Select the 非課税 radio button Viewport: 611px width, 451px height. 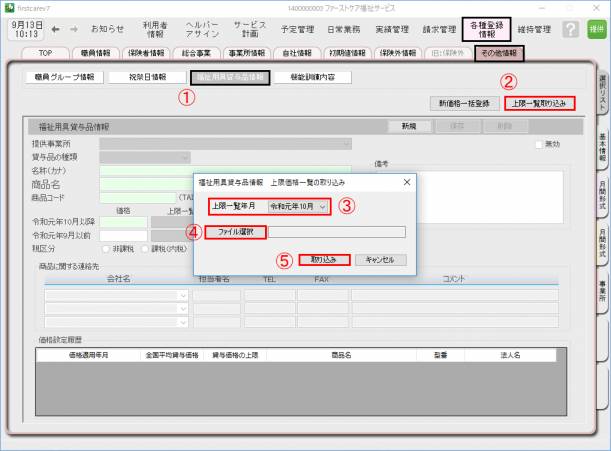coord(107,249)
